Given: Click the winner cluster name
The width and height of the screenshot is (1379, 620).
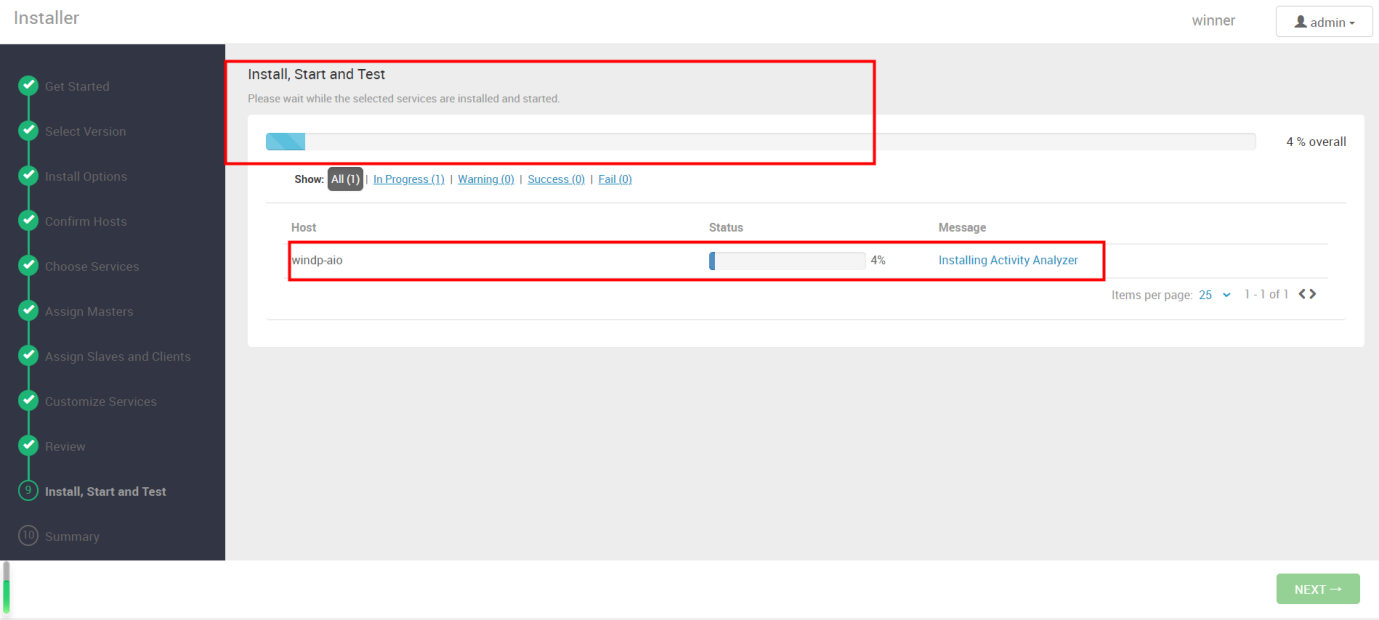Looking at the screenshot, I should pos(1213,21).
